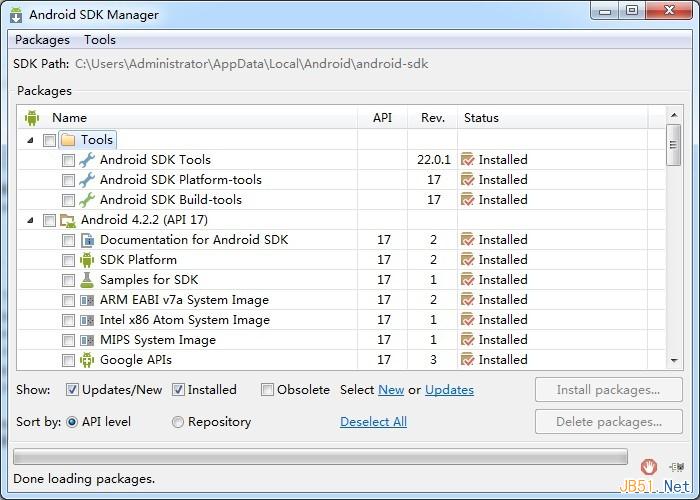The width and height of the screenshot is (700, 500).
Task: Check the Android SDK Platform-tools checkbox
Action: (x=68, y=180)
